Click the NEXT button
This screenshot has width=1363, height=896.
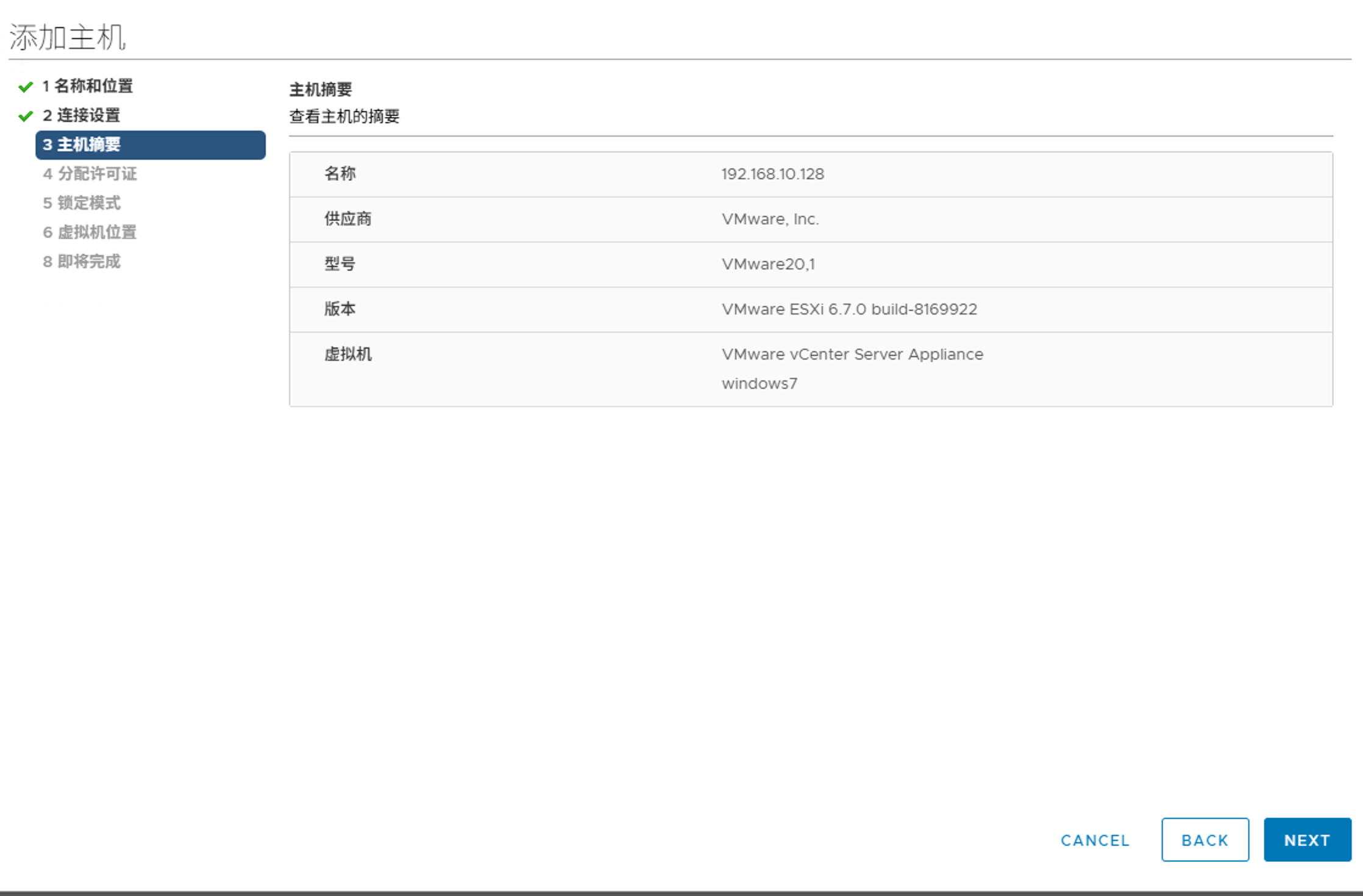point(1307,839)
